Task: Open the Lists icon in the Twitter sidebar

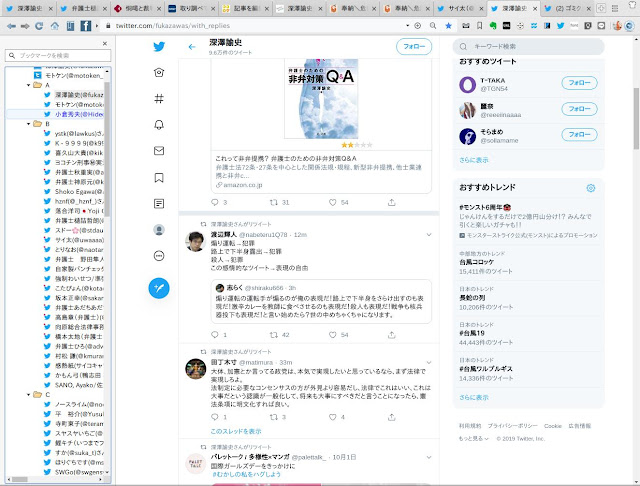Action: point(159,203)
